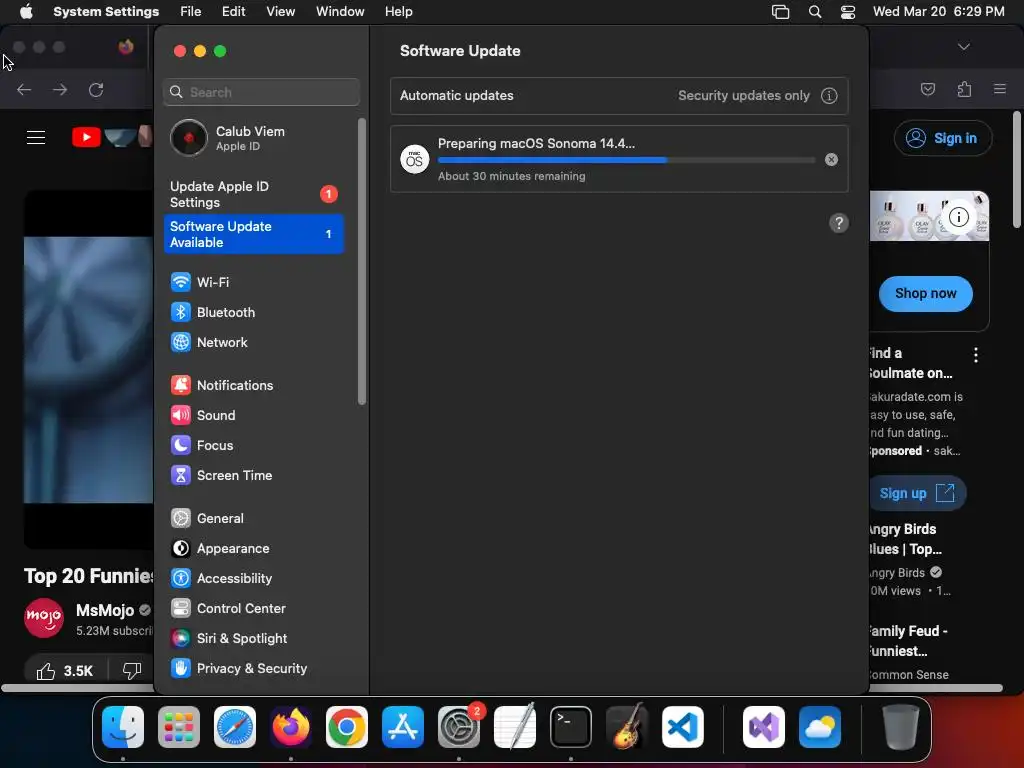
Task: Open the View menu
Action: click(281, 12)
